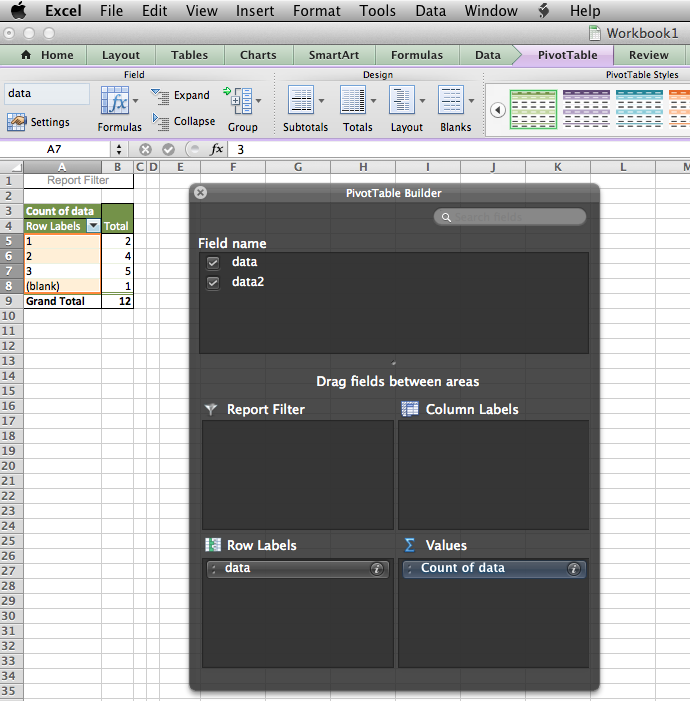Click the select-all corner of the sheet
Screen dimensions: 690x701
[12, 167]
